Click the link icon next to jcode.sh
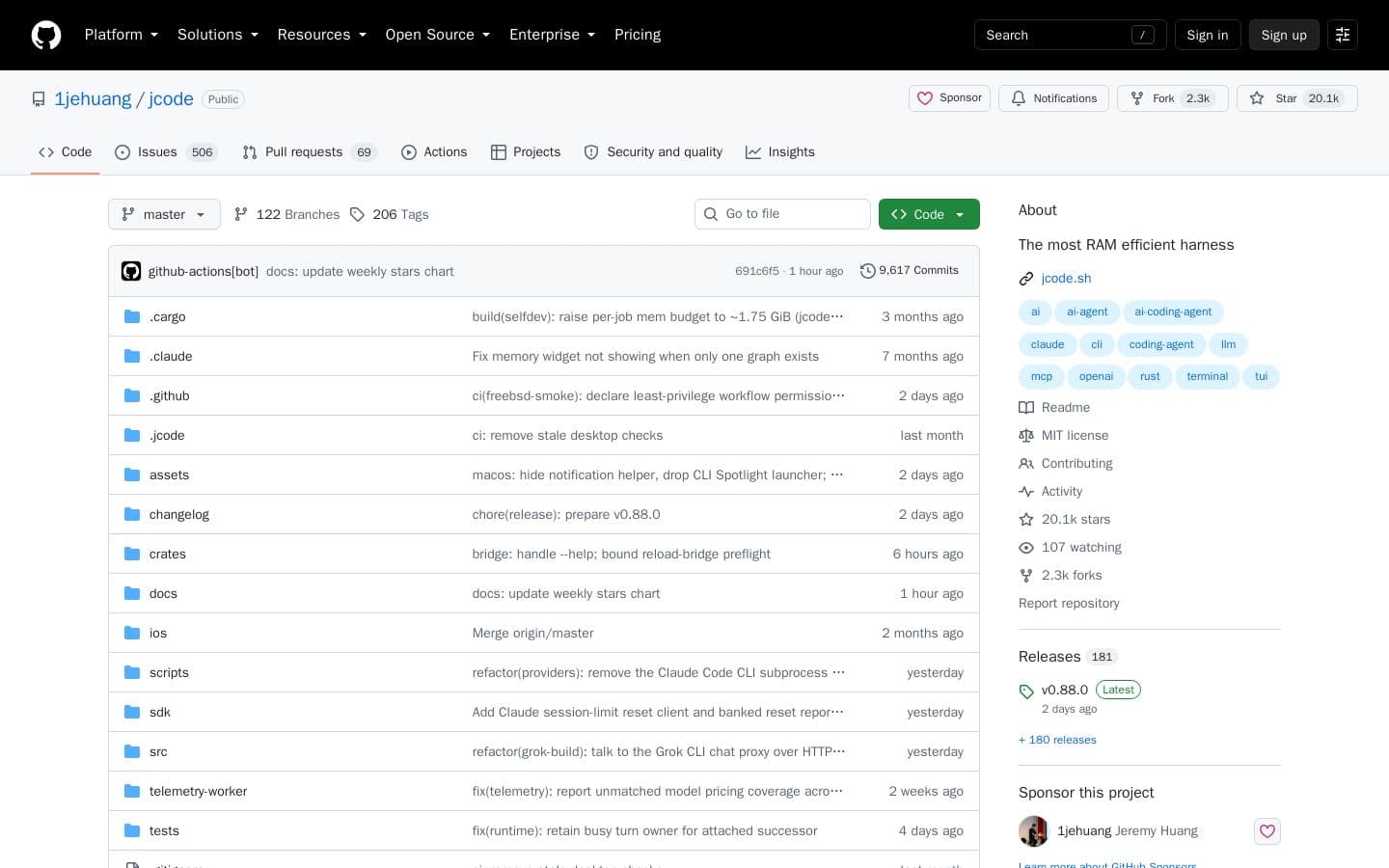1389x868 pixels. point(1026,279)
